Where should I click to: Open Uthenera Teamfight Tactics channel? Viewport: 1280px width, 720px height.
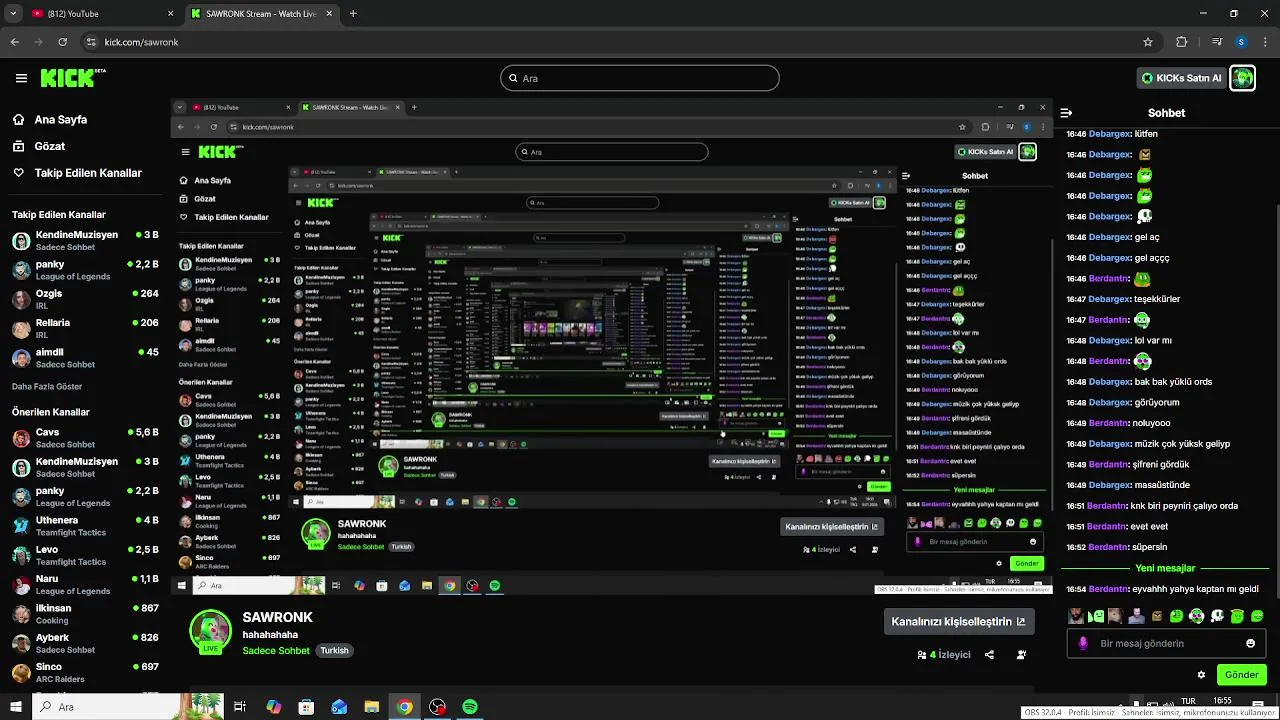click(x=85, y=526)
